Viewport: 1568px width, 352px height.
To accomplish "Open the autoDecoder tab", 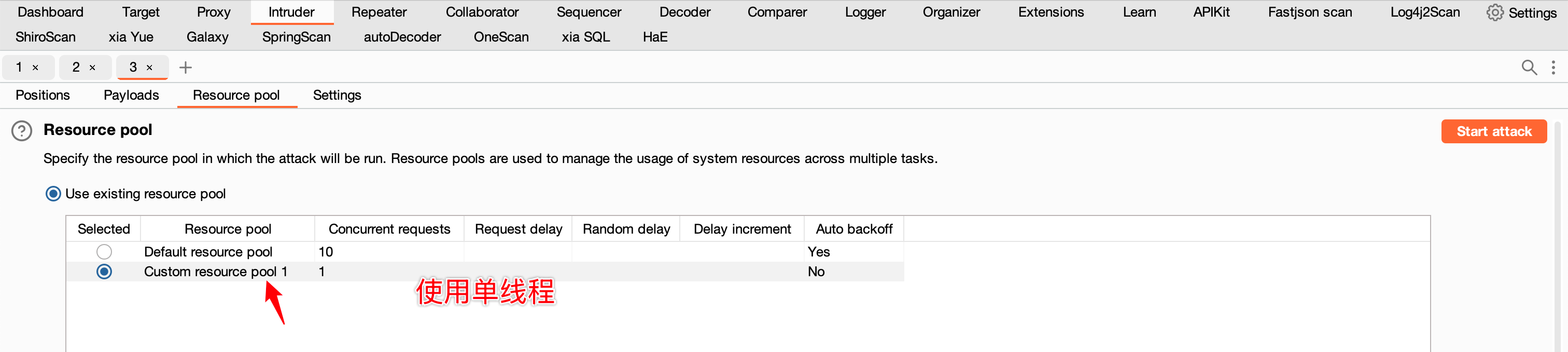I will 402,37.
